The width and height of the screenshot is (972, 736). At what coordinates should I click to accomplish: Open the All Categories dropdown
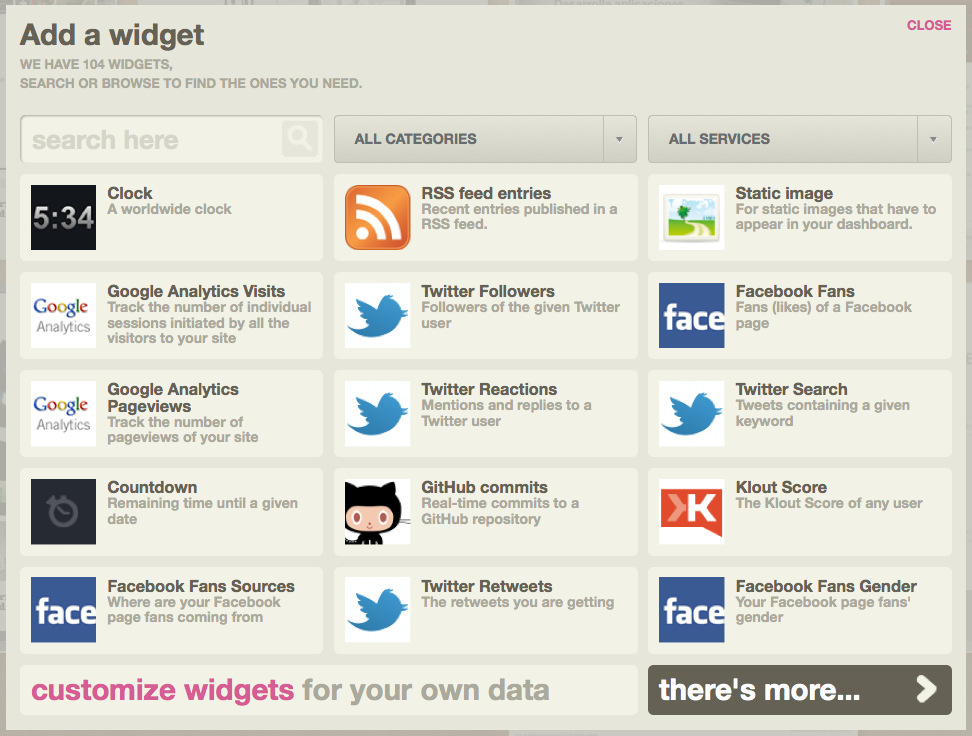[468, 139]
